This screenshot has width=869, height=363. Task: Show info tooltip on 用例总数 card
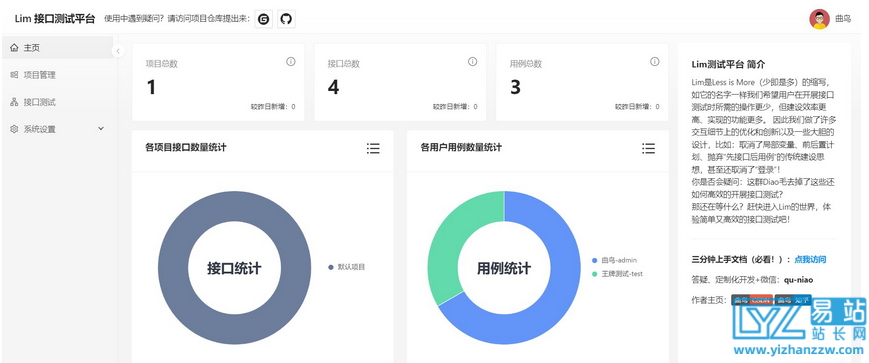tap(655, 62)
